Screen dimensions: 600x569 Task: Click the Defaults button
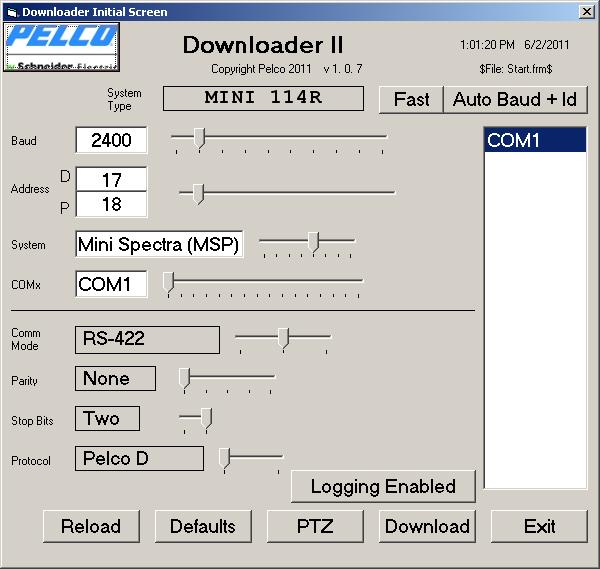pyautogui.click(x=203, y=526)
